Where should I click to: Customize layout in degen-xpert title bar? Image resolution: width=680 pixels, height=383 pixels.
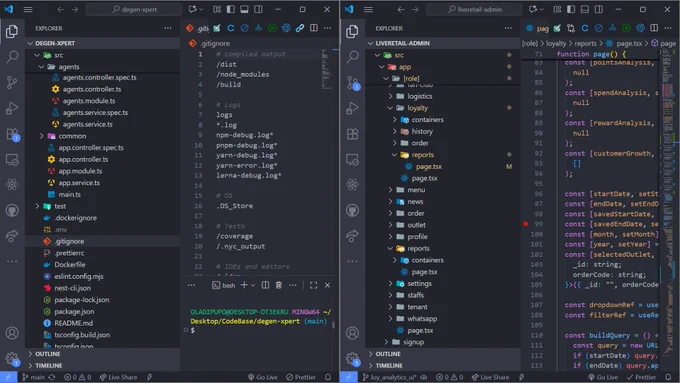pyautogui.click(x=217, y=9)
